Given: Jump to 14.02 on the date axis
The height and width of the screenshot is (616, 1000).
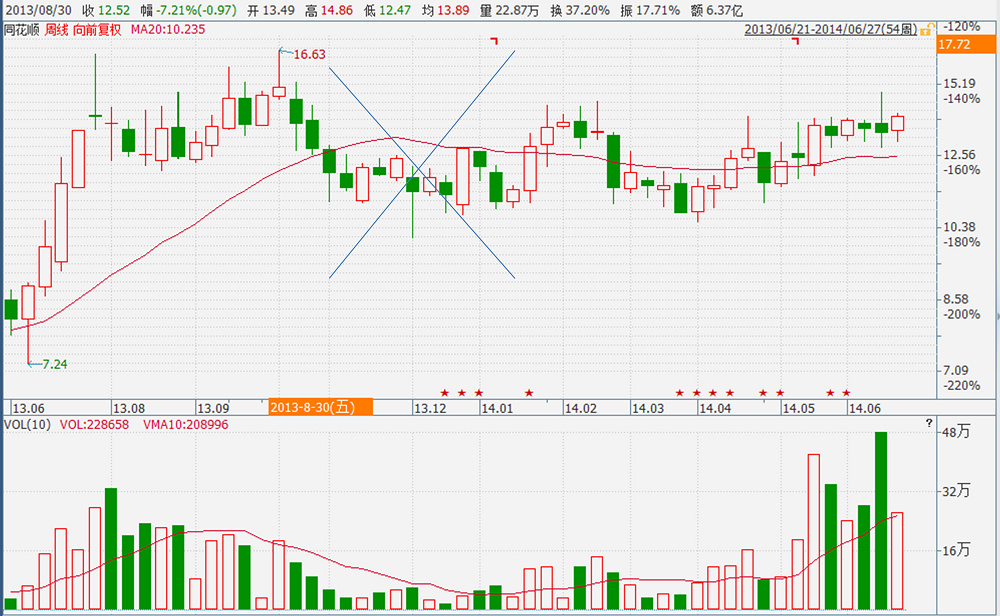Looking at the screenshot, I should [x=581, y=409].
